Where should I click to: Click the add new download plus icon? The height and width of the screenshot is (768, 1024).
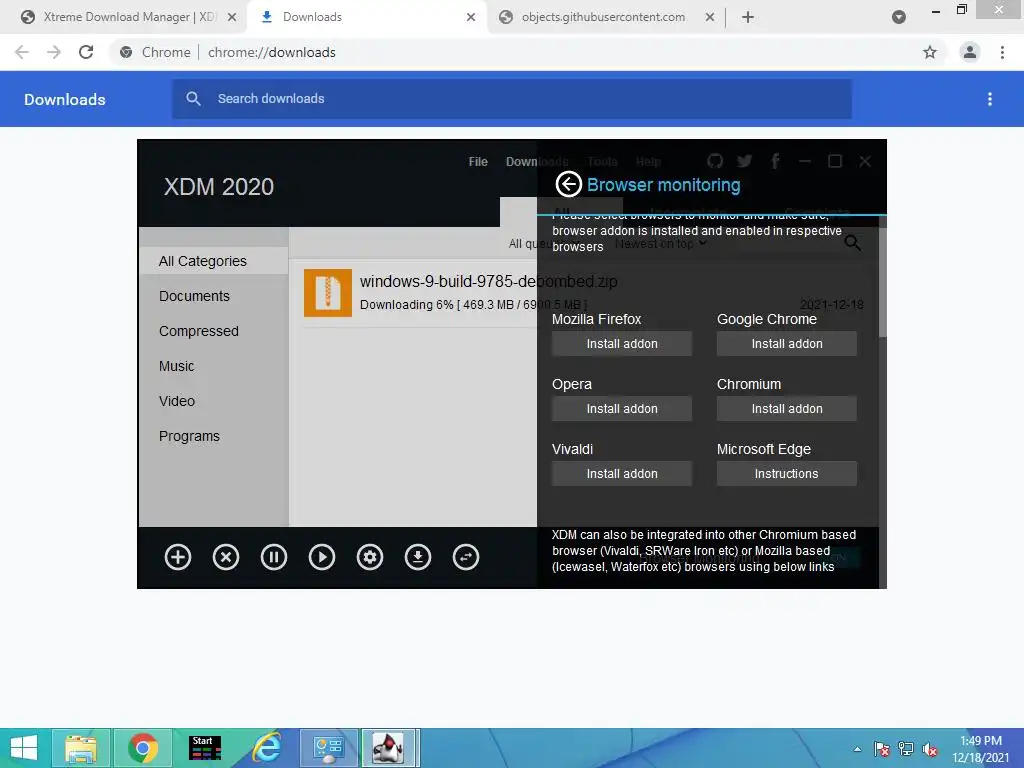click(x=178, y=557)
